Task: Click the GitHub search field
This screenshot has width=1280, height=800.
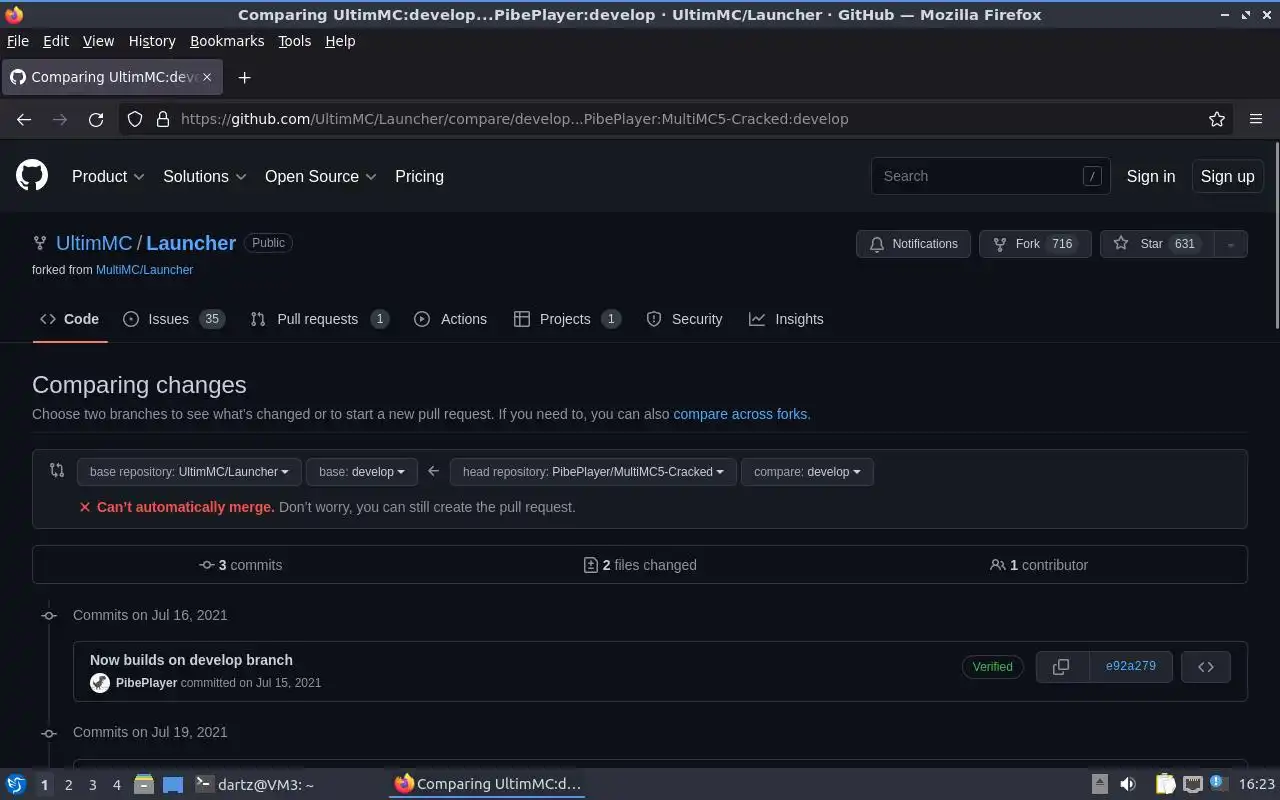Action: coord(990,176)
